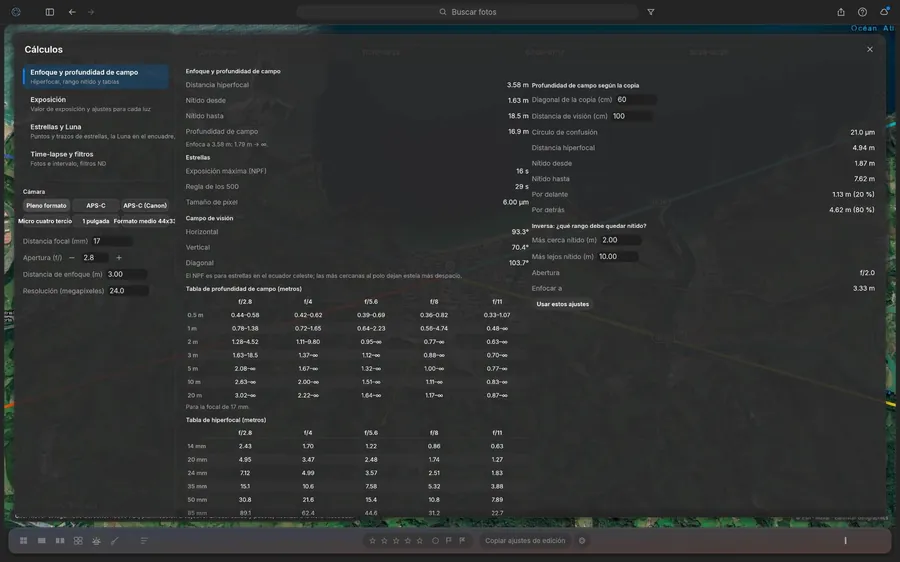Select the 1 pulgada sensor option
The image size is (900, 562).
[95, 221]
